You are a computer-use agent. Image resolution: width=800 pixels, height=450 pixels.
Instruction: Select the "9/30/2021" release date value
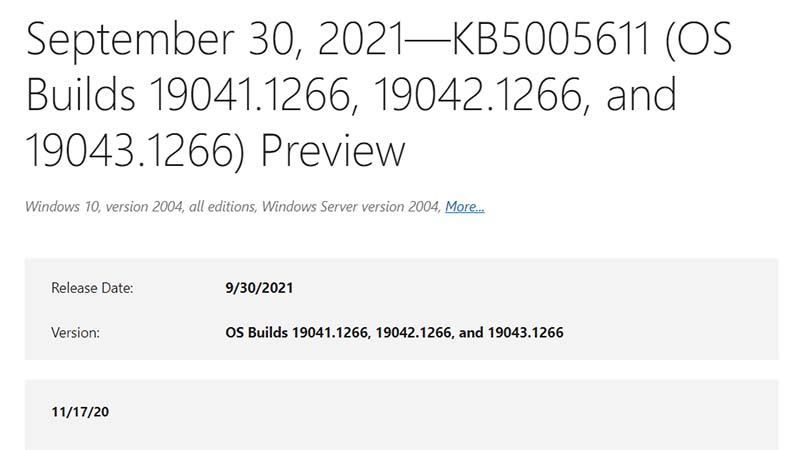pyautogui.click(x=260, y=288)
